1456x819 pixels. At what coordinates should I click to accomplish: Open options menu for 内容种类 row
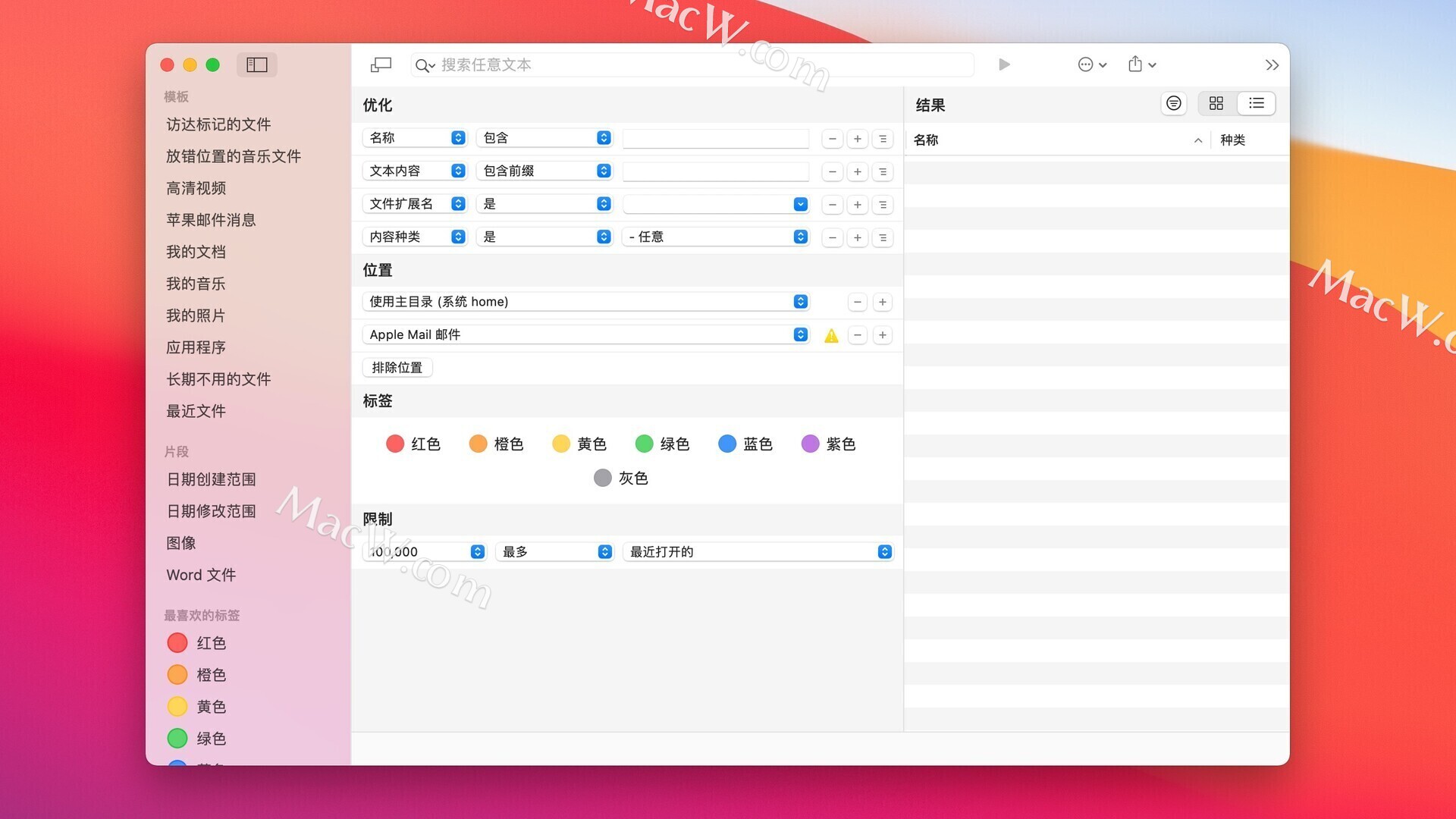coord(883,237)
